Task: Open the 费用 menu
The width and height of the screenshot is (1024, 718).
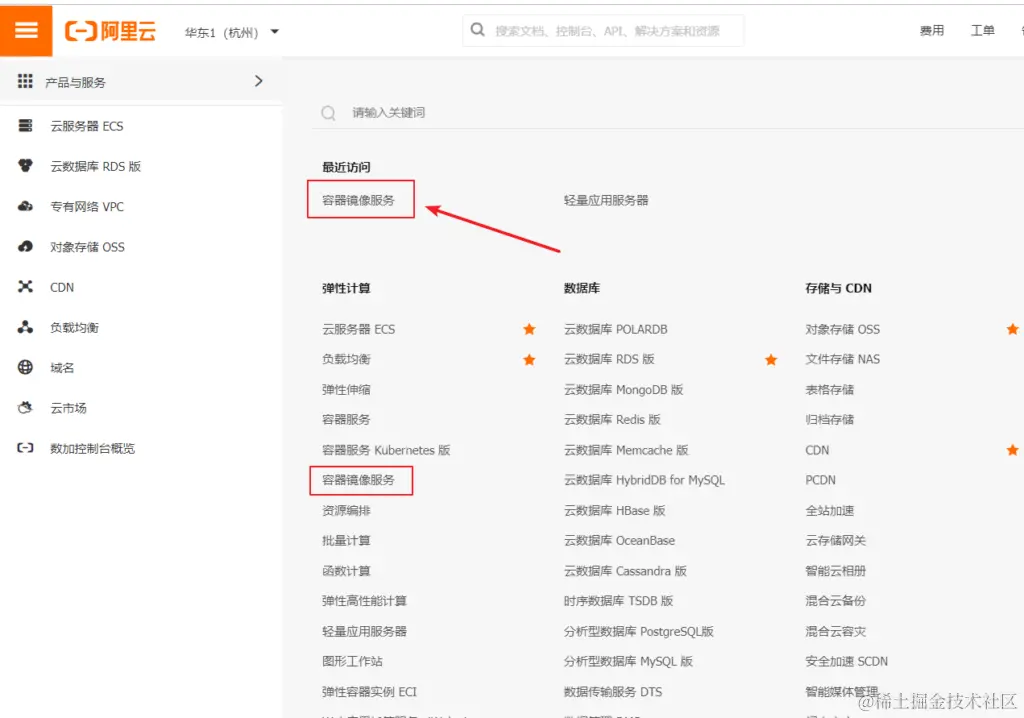Action: coord(932,31)
